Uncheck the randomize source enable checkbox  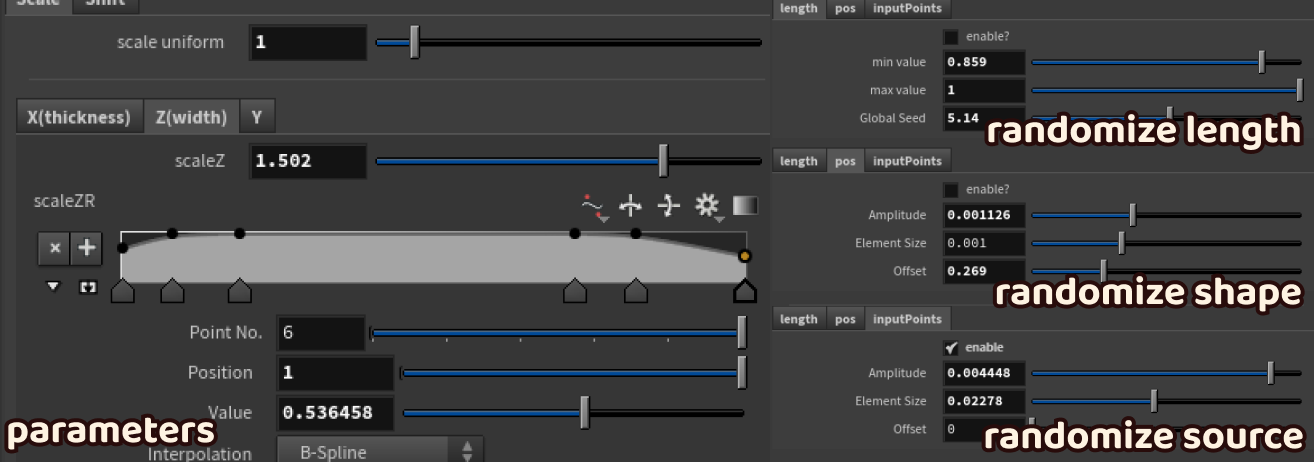coord(951,347)
